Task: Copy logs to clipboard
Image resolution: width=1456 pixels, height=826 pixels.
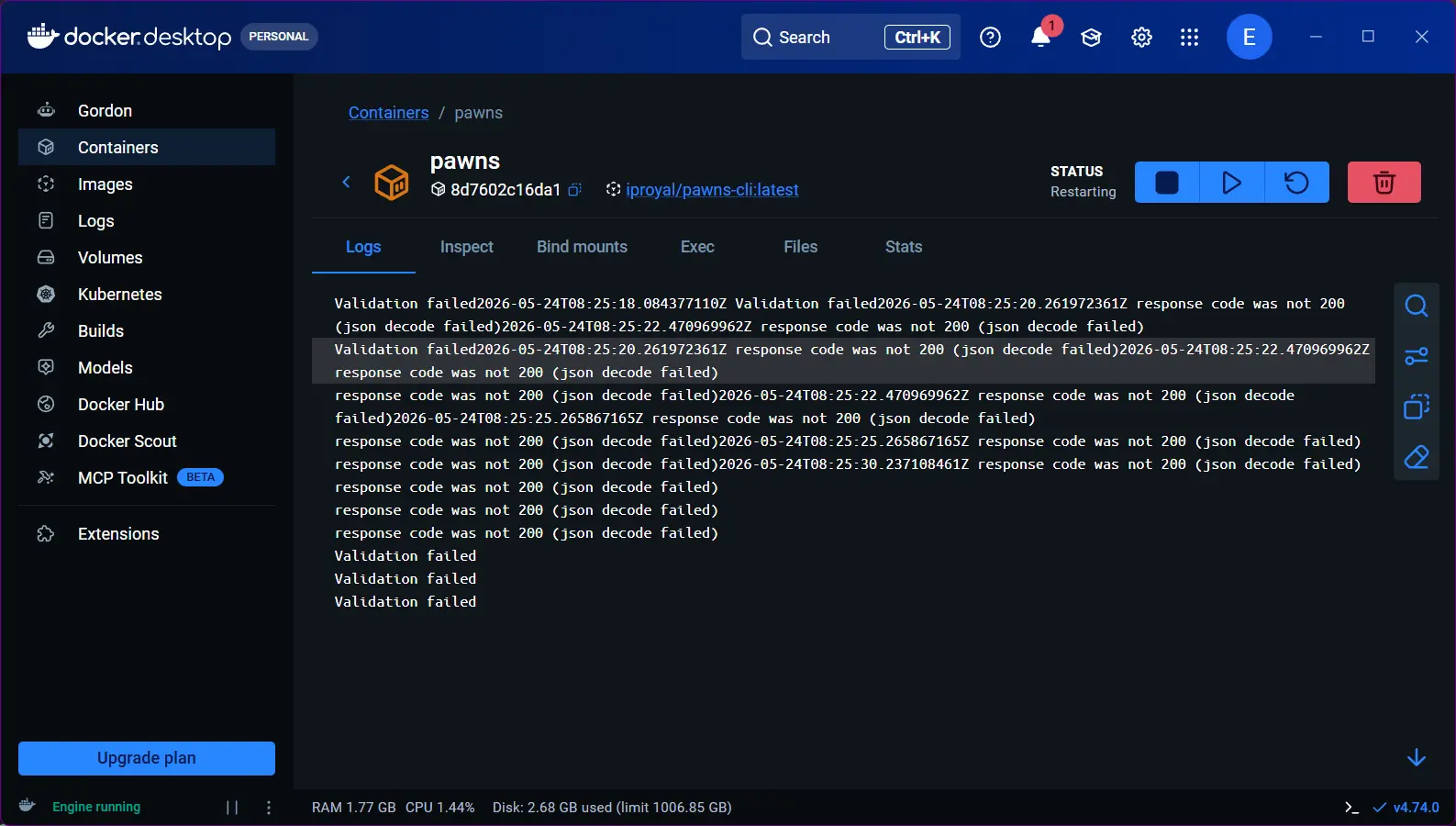Action: pyautogui.click(x=1416, y=407)
